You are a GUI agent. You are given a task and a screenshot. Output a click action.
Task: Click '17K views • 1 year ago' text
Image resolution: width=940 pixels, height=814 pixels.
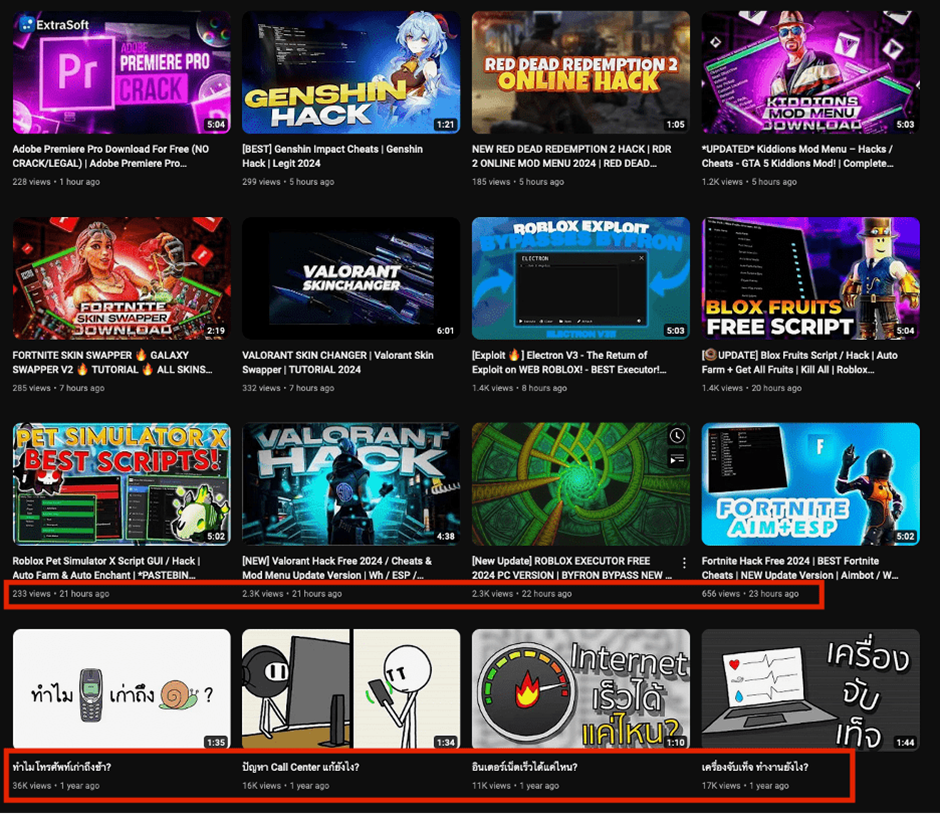coord(745,785)
